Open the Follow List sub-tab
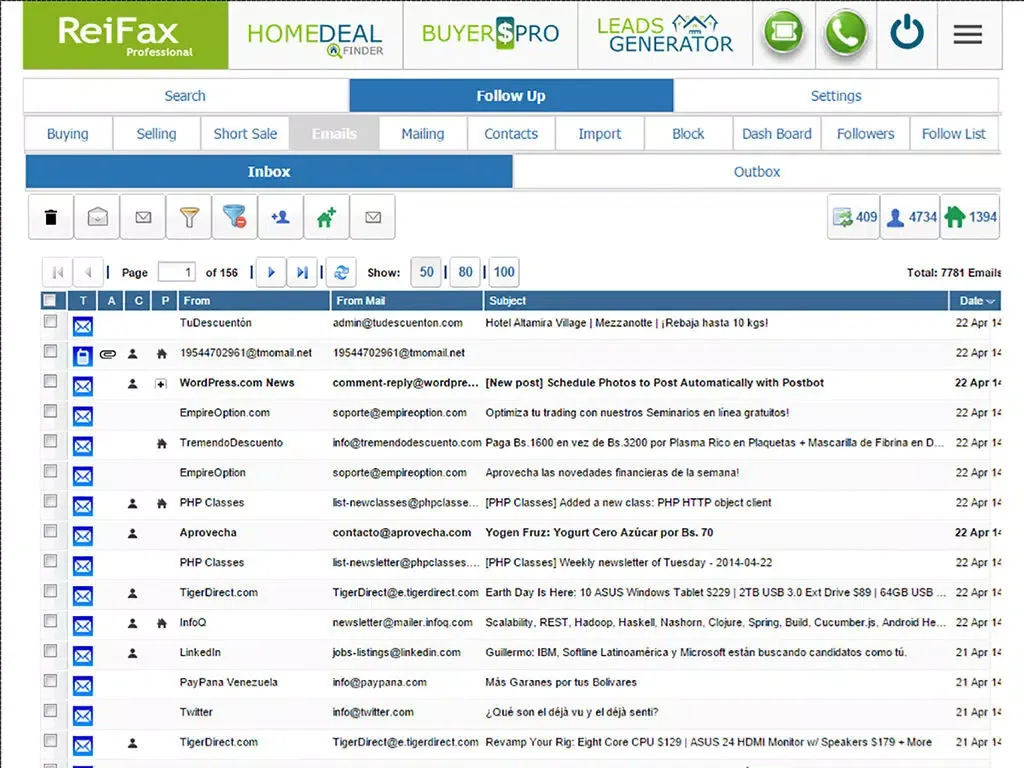The height and width of the screenshot is (768, 1024). tap(953, 134)
